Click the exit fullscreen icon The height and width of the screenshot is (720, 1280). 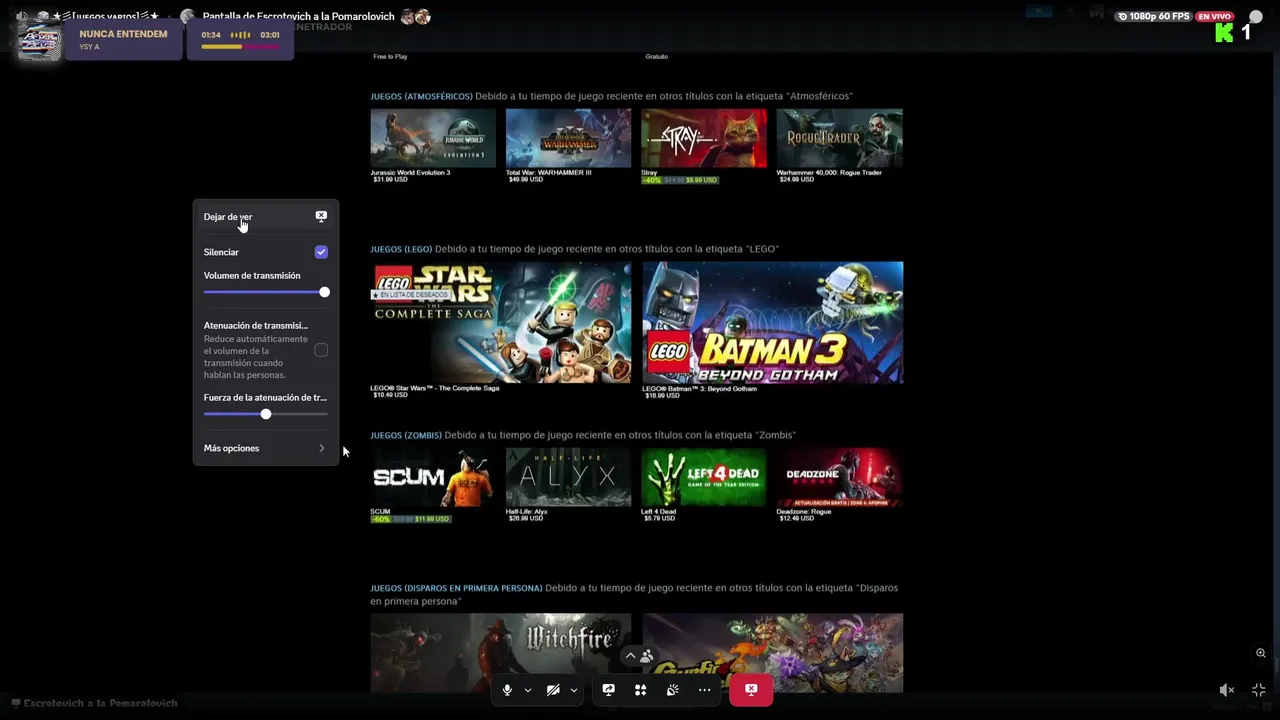click(x=1259, y=690)
